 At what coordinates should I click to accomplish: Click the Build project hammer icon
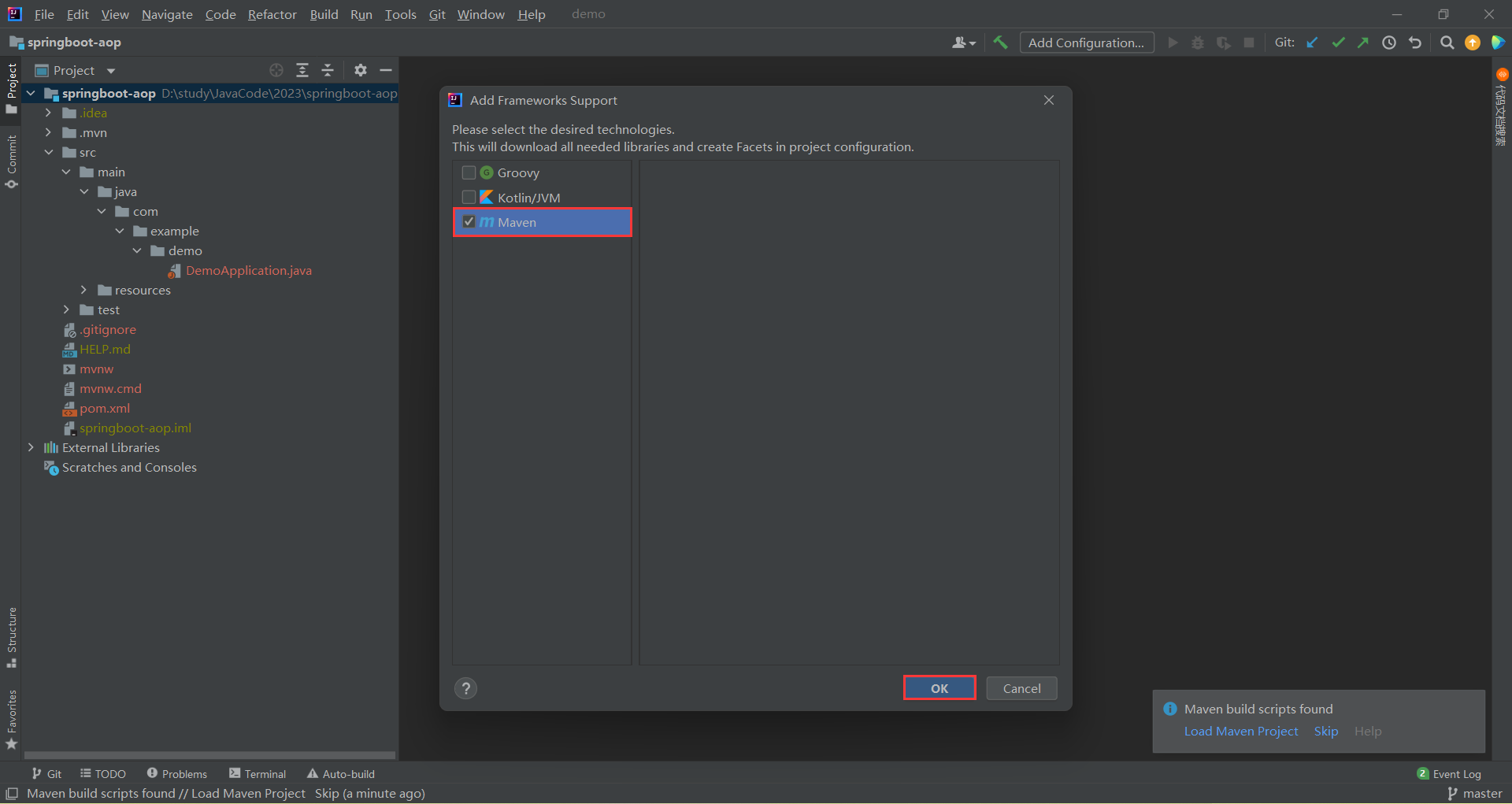coord(1000,43)
